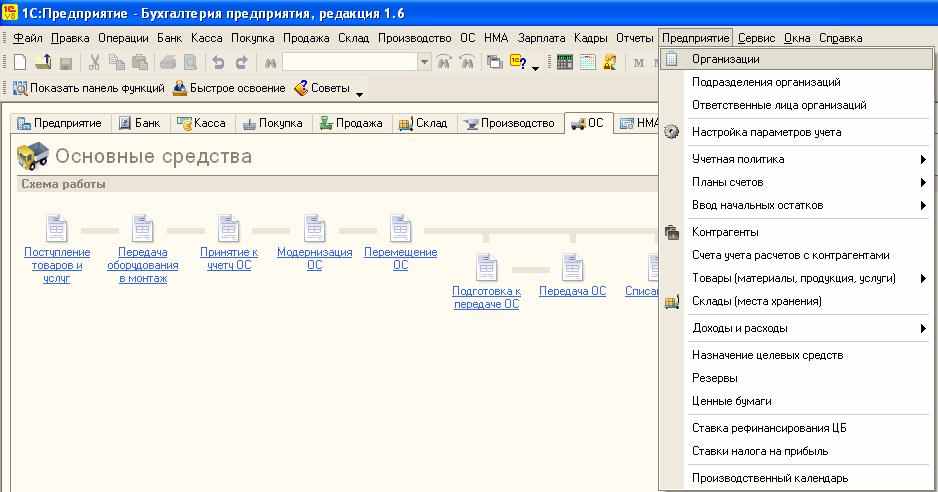Viewport: 938px width, 492px height.
Task: Click the Поступление товаров и услуг document icon
Action: click(57, 229)
